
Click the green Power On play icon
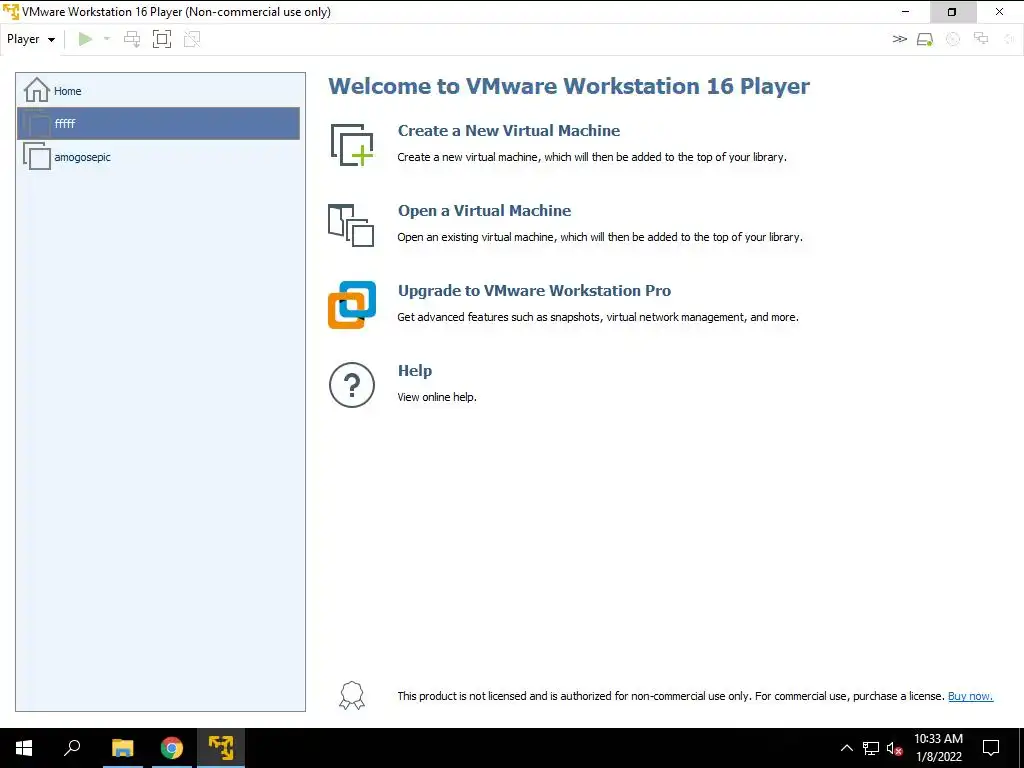(x=85, y=39)
